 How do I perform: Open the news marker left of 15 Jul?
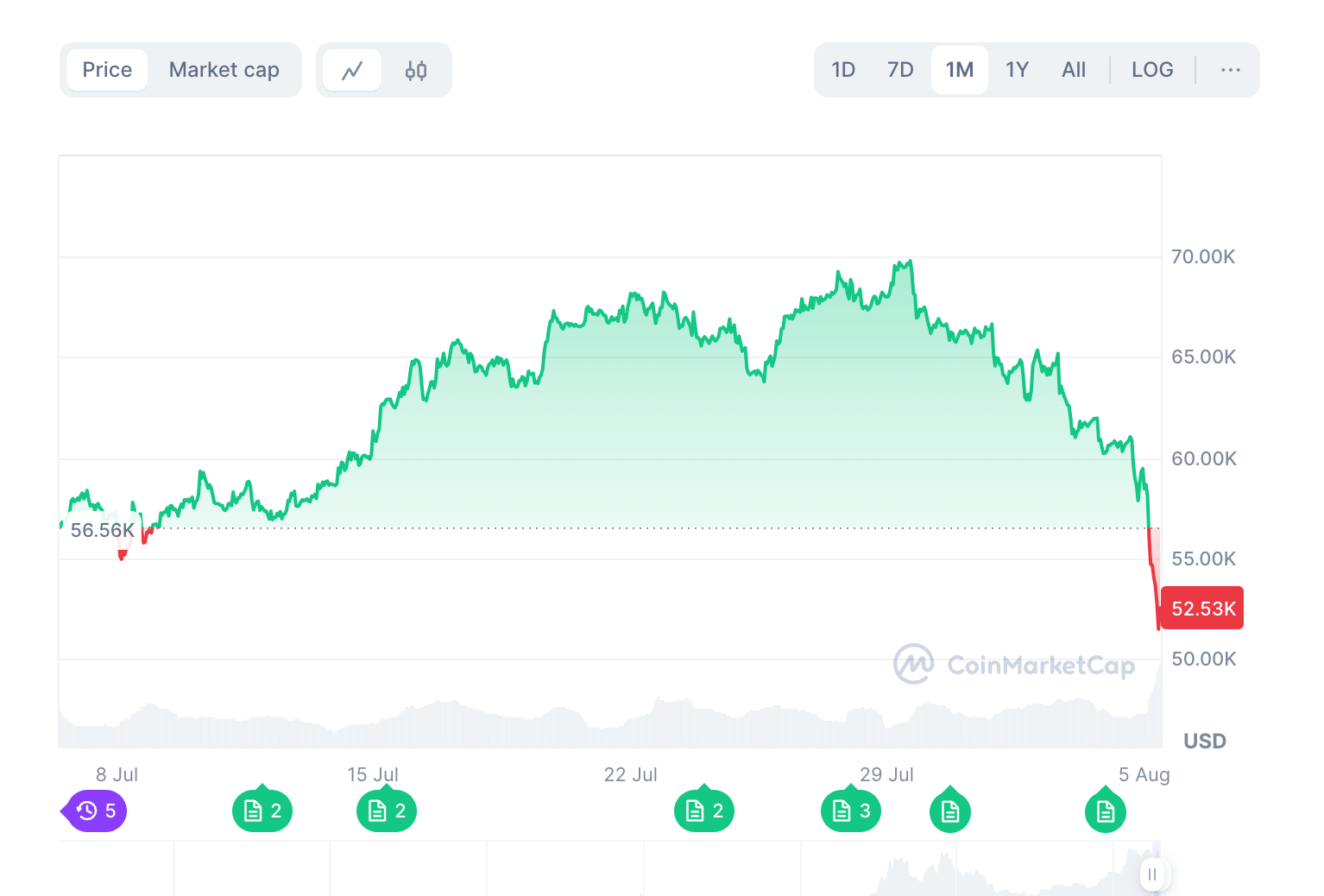point(262,811)
